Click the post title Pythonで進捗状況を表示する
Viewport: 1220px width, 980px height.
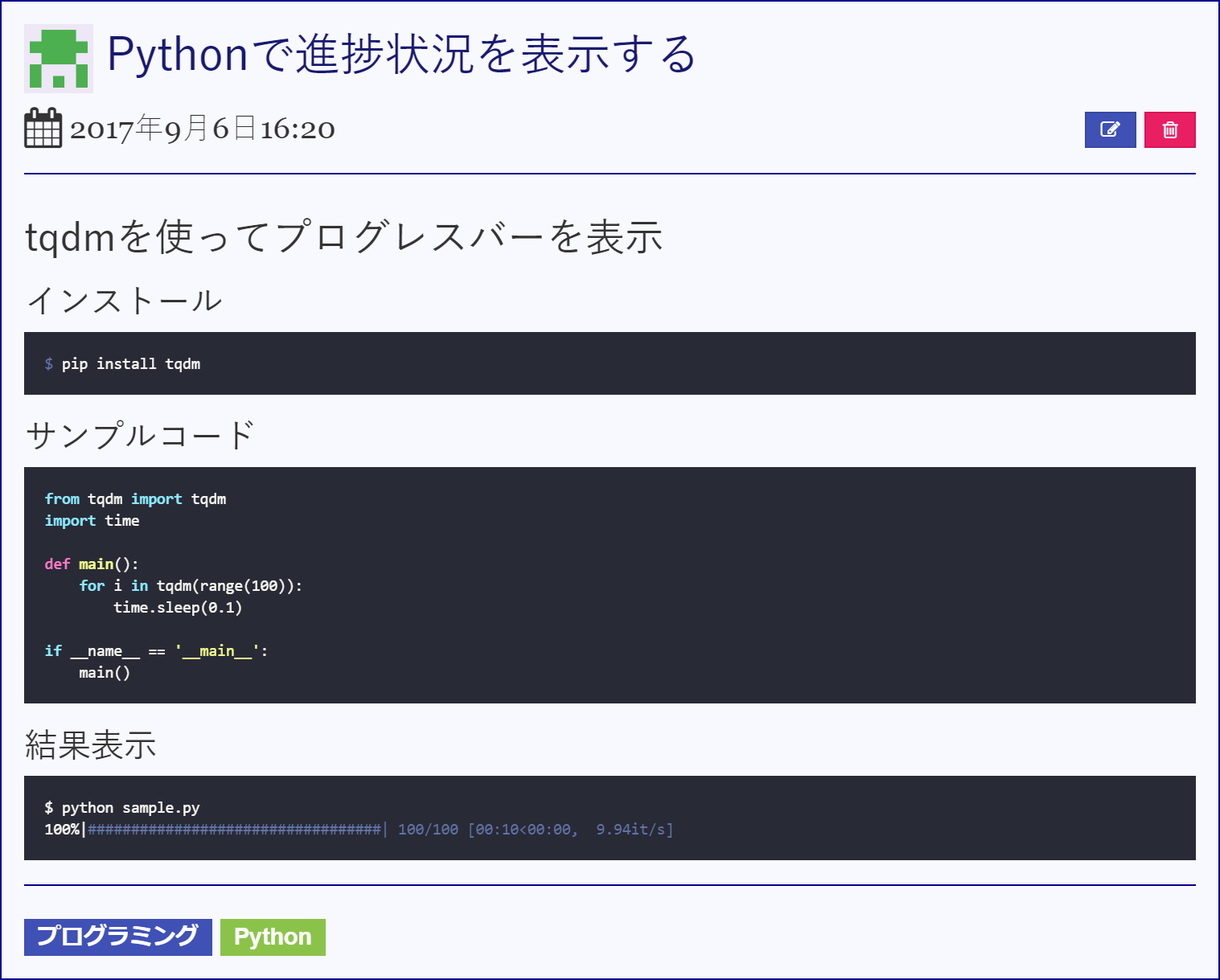401,55
